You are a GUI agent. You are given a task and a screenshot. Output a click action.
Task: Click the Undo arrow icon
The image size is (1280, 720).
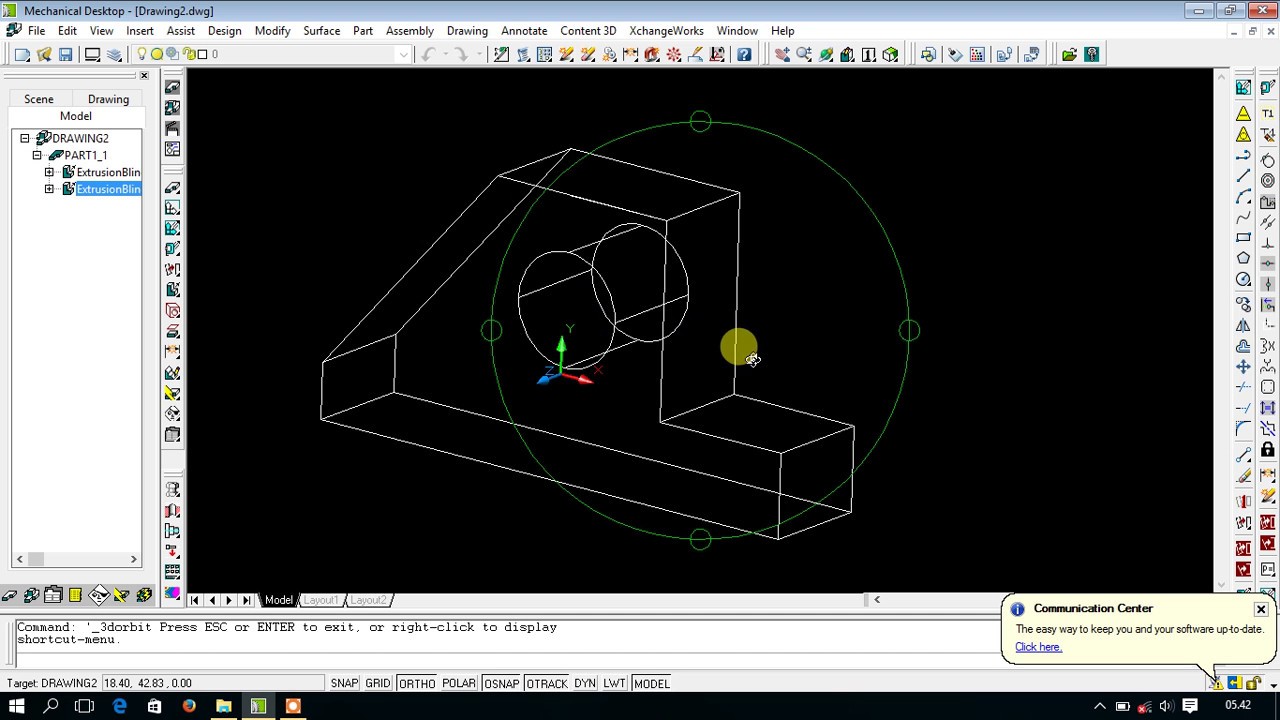428,54
